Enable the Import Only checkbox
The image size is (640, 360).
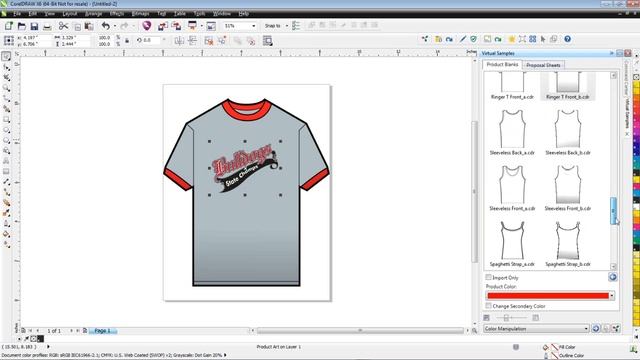(488, 277)
